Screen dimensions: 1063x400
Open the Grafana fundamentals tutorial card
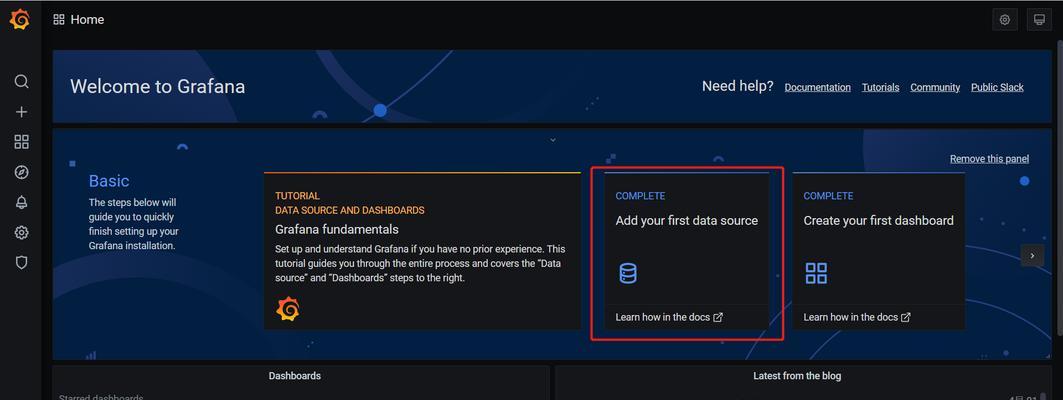pyautogui.click(x=422, y=251)
